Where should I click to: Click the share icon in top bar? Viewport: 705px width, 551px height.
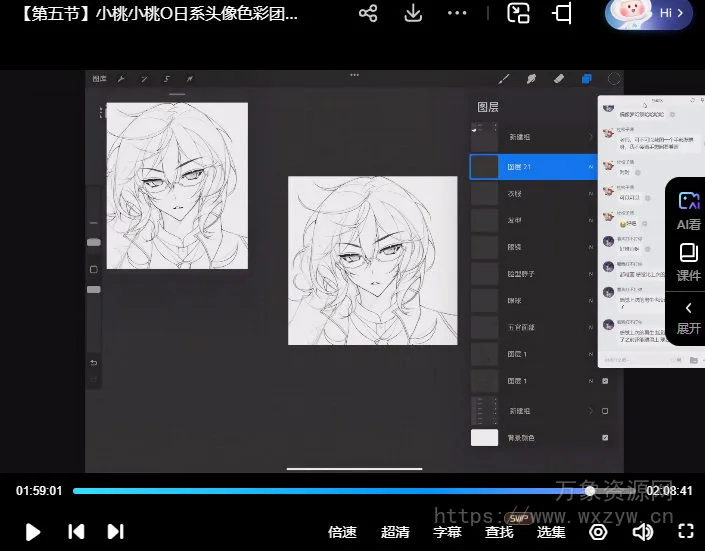tap(368, 14)
